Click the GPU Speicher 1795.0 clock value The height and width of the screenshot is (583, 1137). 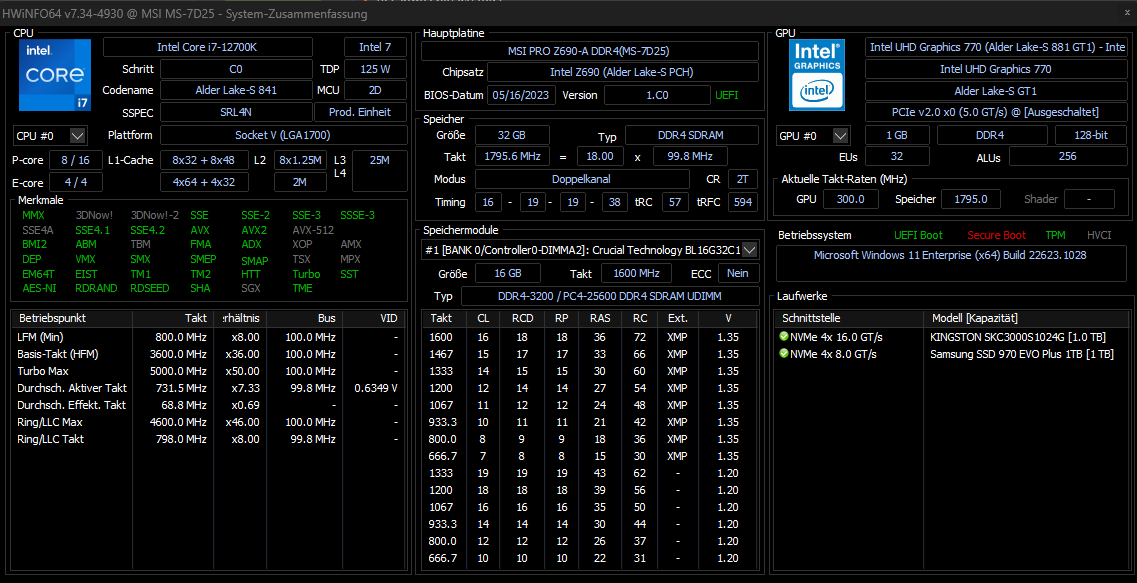[972, 199]
